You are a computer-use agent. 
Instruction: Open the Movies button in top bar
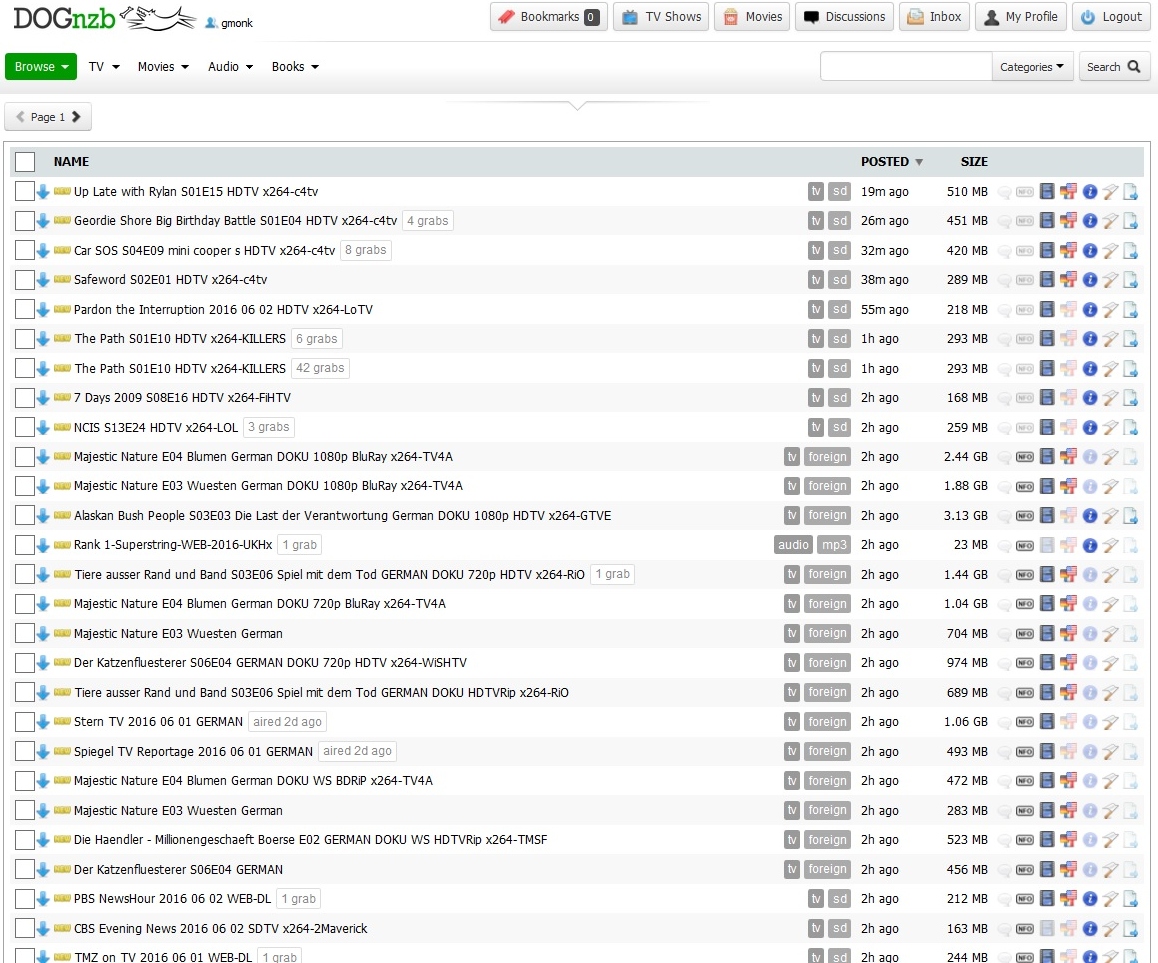coord(753,16)
